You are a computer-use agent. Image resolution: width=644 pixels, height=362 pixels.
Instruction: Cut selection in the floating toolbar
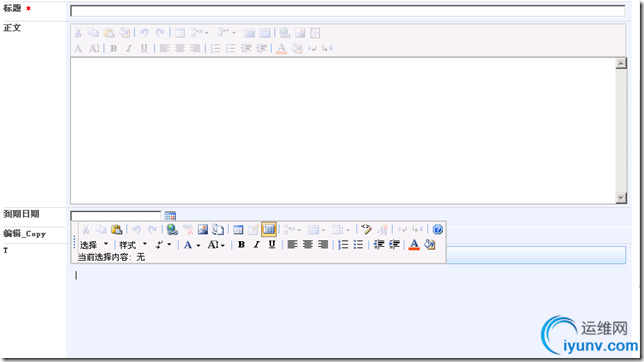86,229
